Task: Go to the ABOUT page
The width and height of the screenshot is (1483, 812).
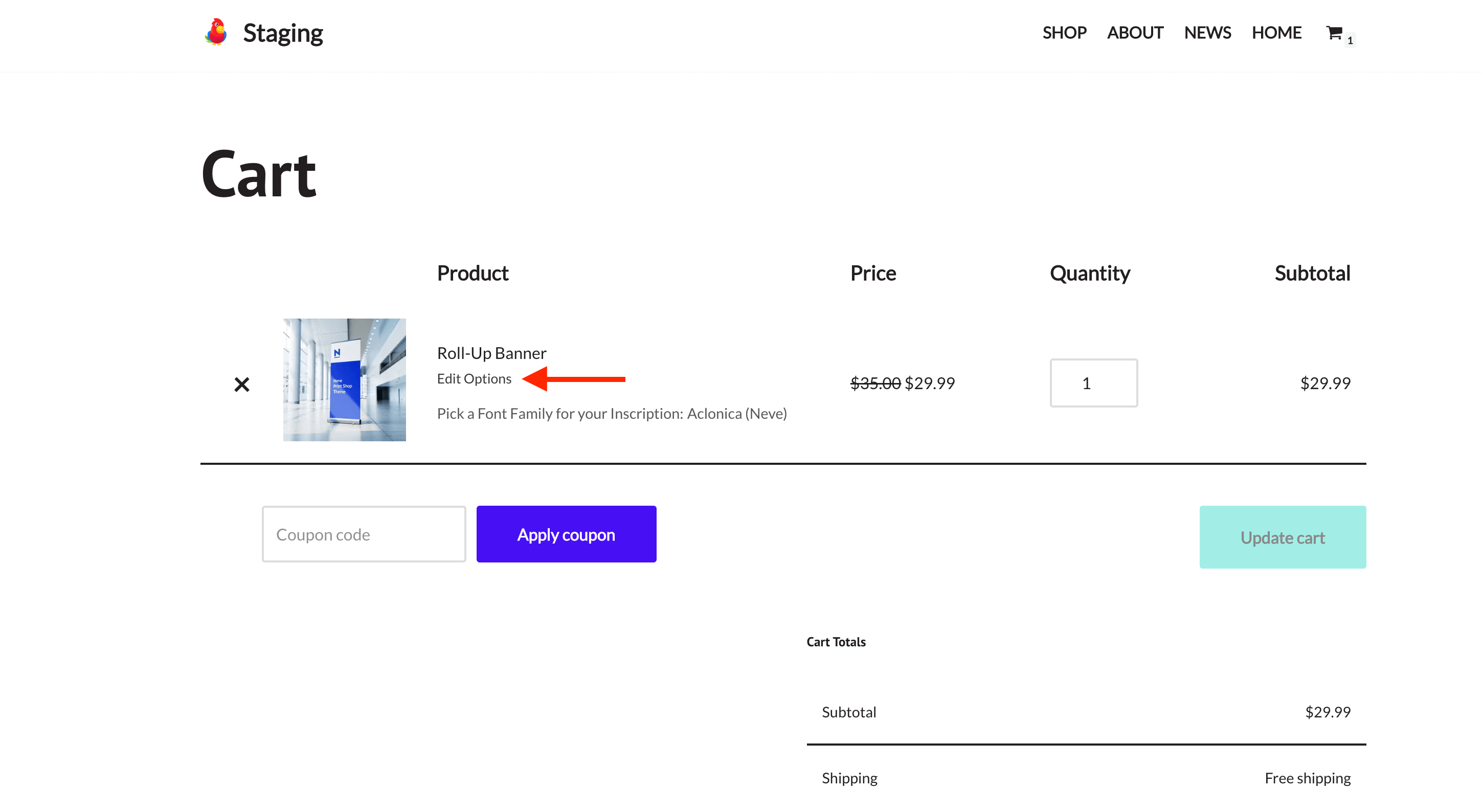Action: click(x=1135, y=33)
